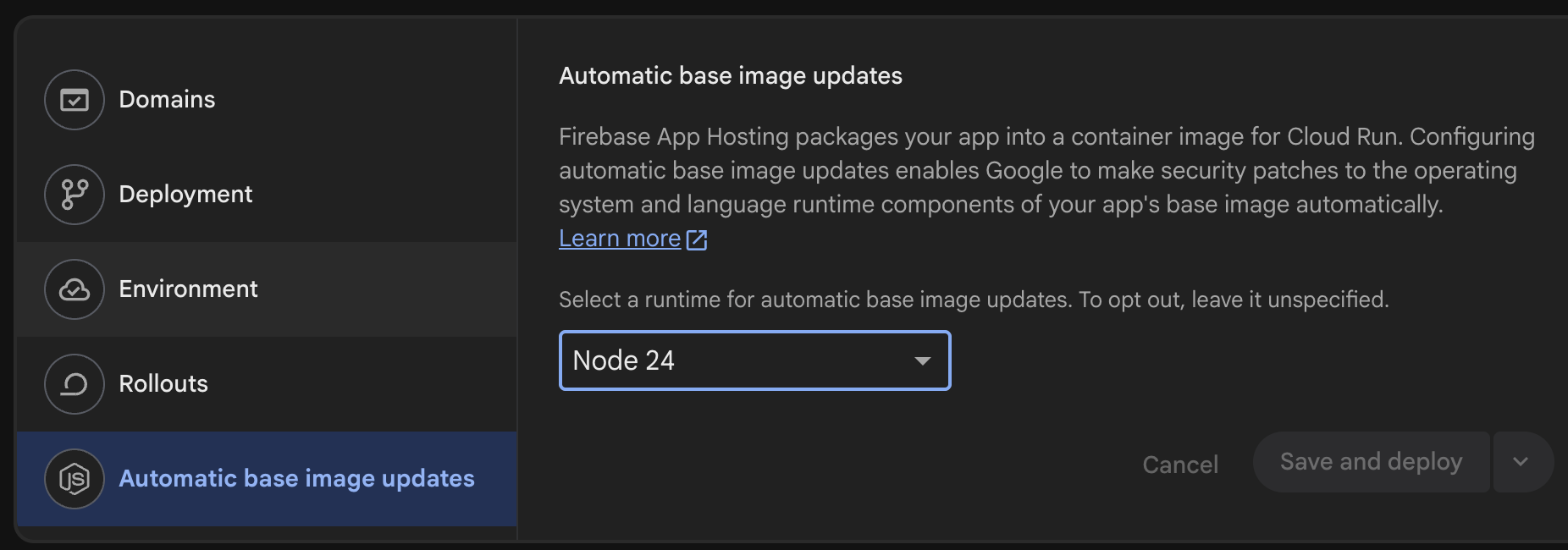This screenshot has height=550, width=1568.
Task: Click the Rollouts circular arrow icon
Action: 75,384
